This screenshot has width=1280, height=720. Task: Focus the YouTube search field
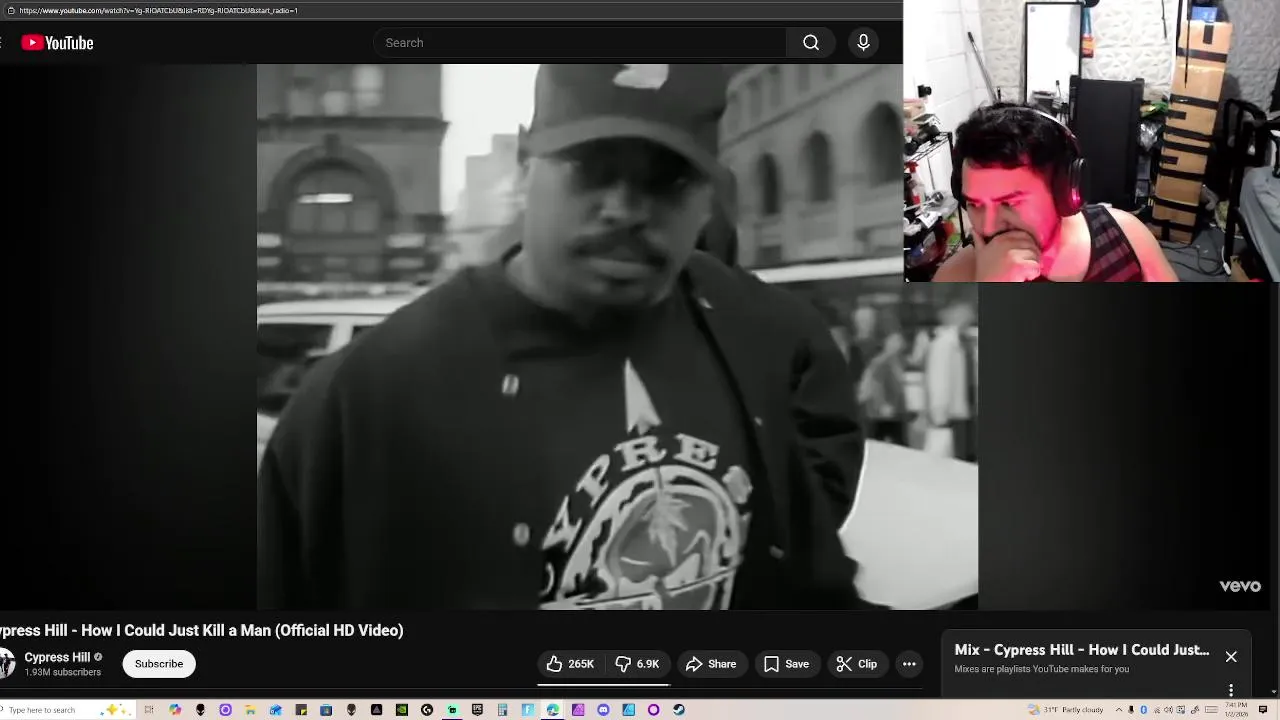click(580, 43)
